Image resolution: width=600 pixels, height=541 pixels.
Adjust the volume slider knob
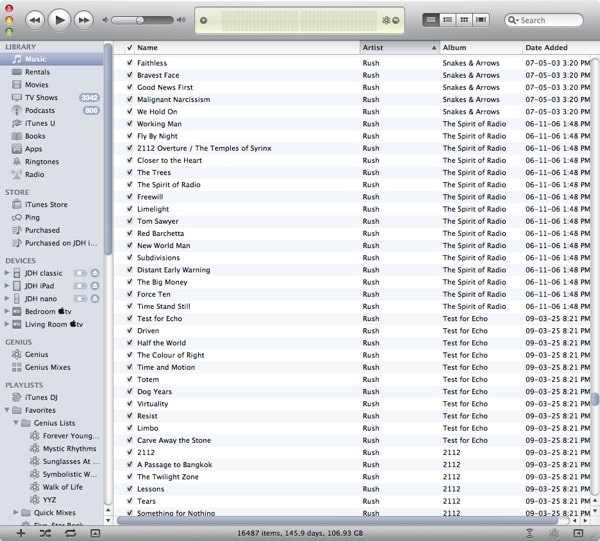(140, 20)
